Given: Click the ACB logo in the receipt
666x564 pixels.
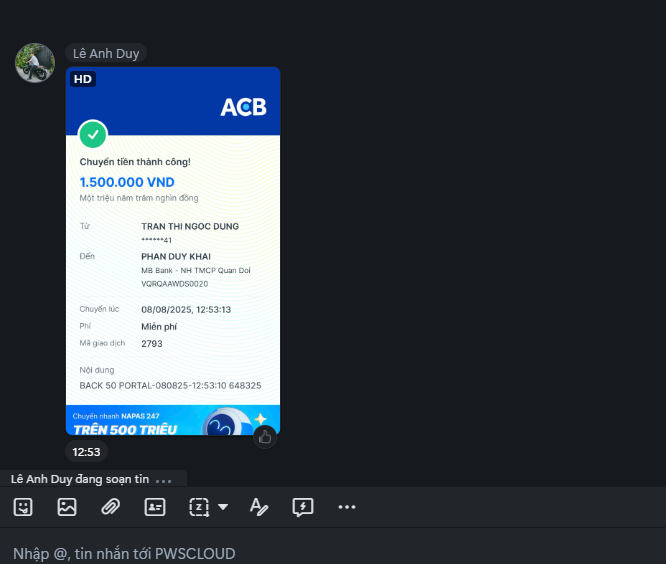Looking at the screenshot, I should (x=243, y=107).
